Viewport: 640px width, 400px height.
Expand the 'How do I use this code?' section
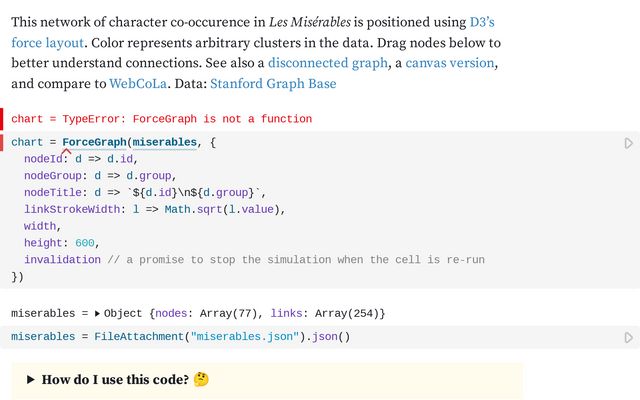[x=31, y=380]
